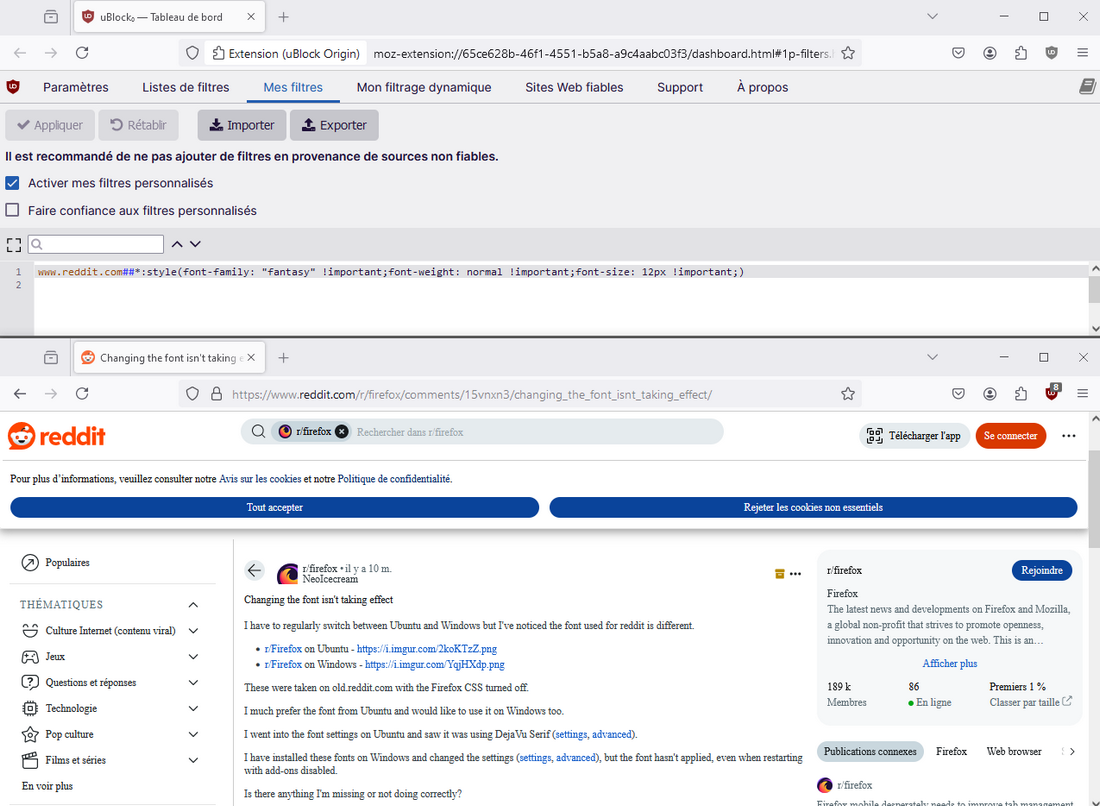Click the Reddit window URL bar
This screenshot has width=1100, height=806.
pyautogui.click(x=520, y=394)
